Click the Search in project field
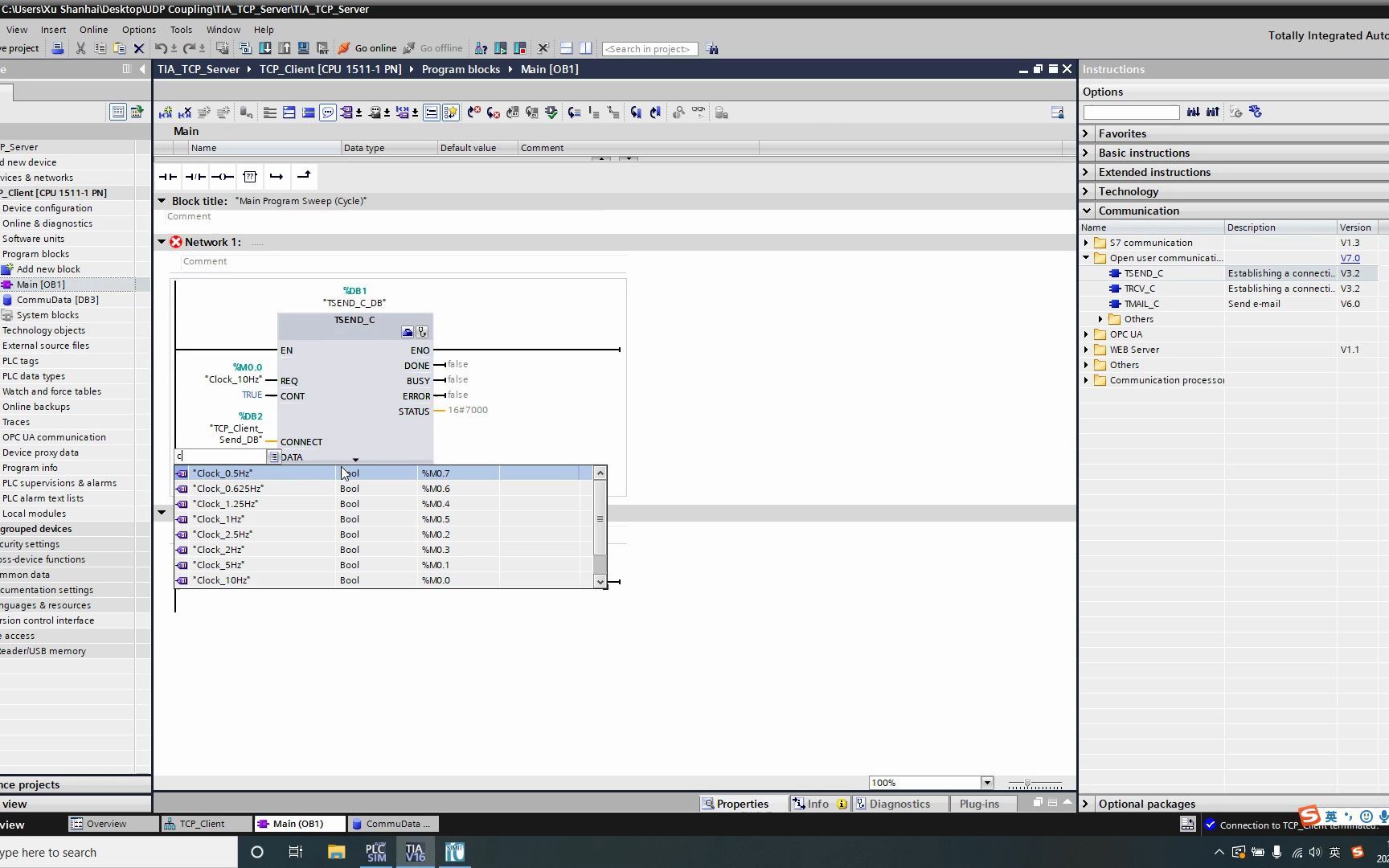Viewport: 1389px width, 868px height. (649, 49)
